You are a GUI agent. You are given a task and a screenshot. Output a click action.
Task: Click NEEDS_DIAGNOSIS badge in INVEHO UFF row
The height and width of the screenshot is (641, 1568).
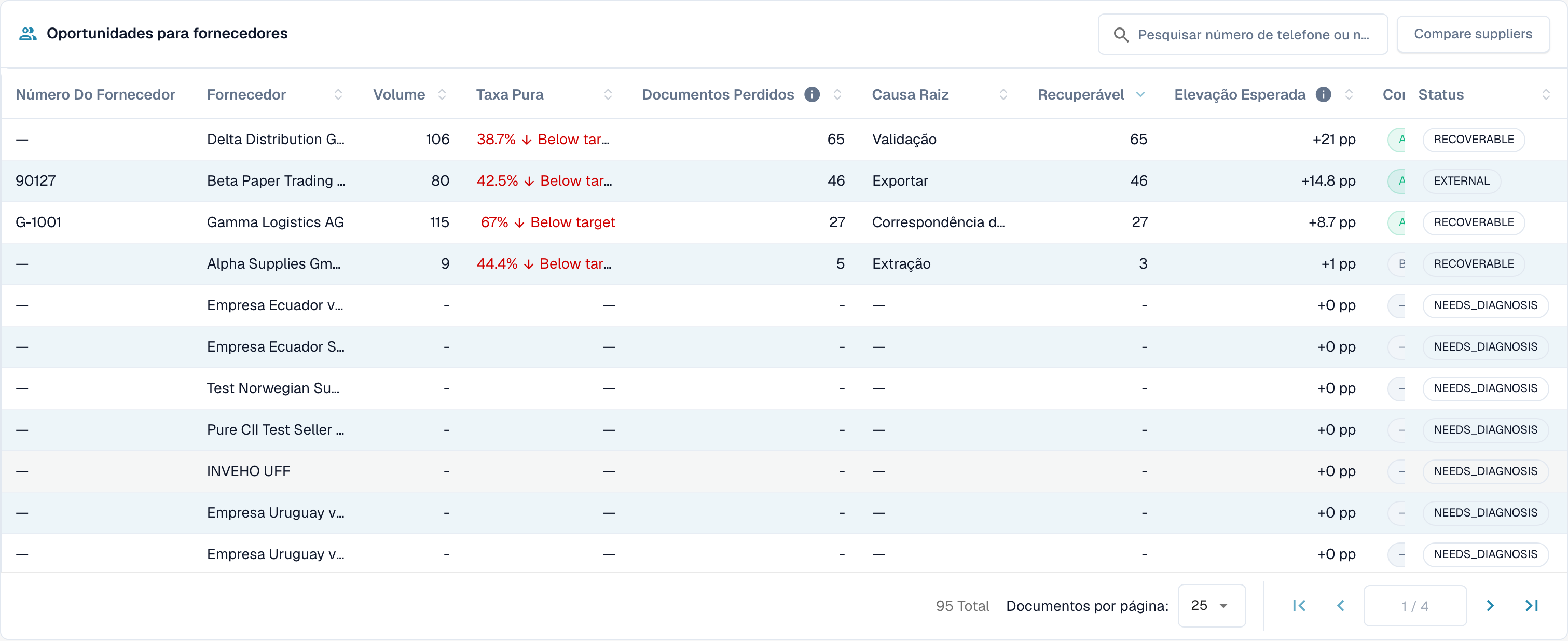tap(1485, 471)
